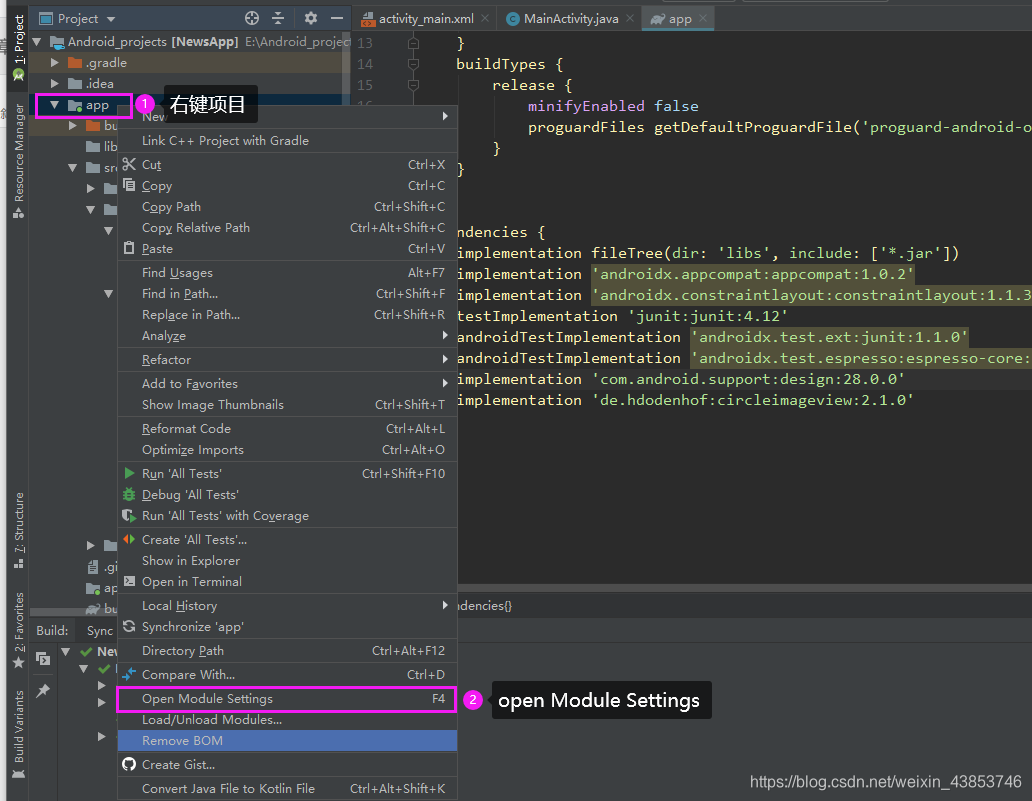1032x801 pixels.
Task: Select the .idea folder in tree
Action: [99, 84]
